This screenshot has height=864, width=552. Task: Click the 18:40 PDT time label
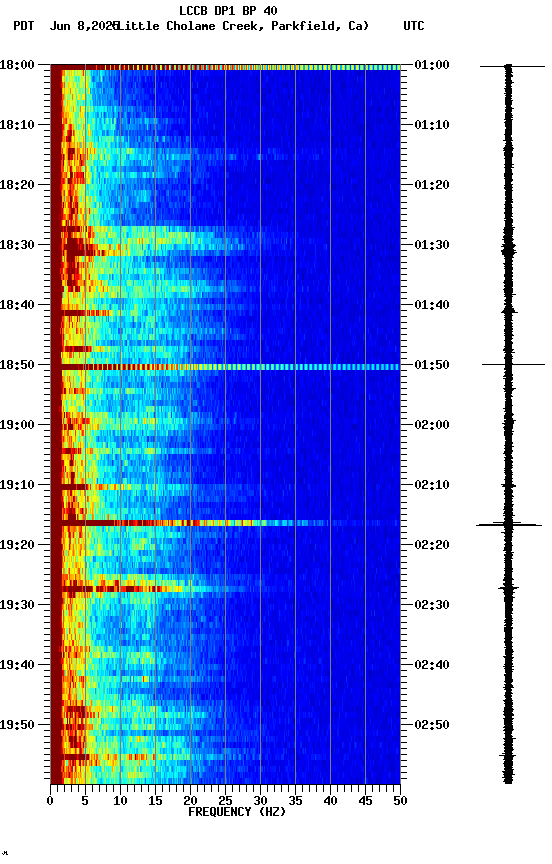coord(17,305)
